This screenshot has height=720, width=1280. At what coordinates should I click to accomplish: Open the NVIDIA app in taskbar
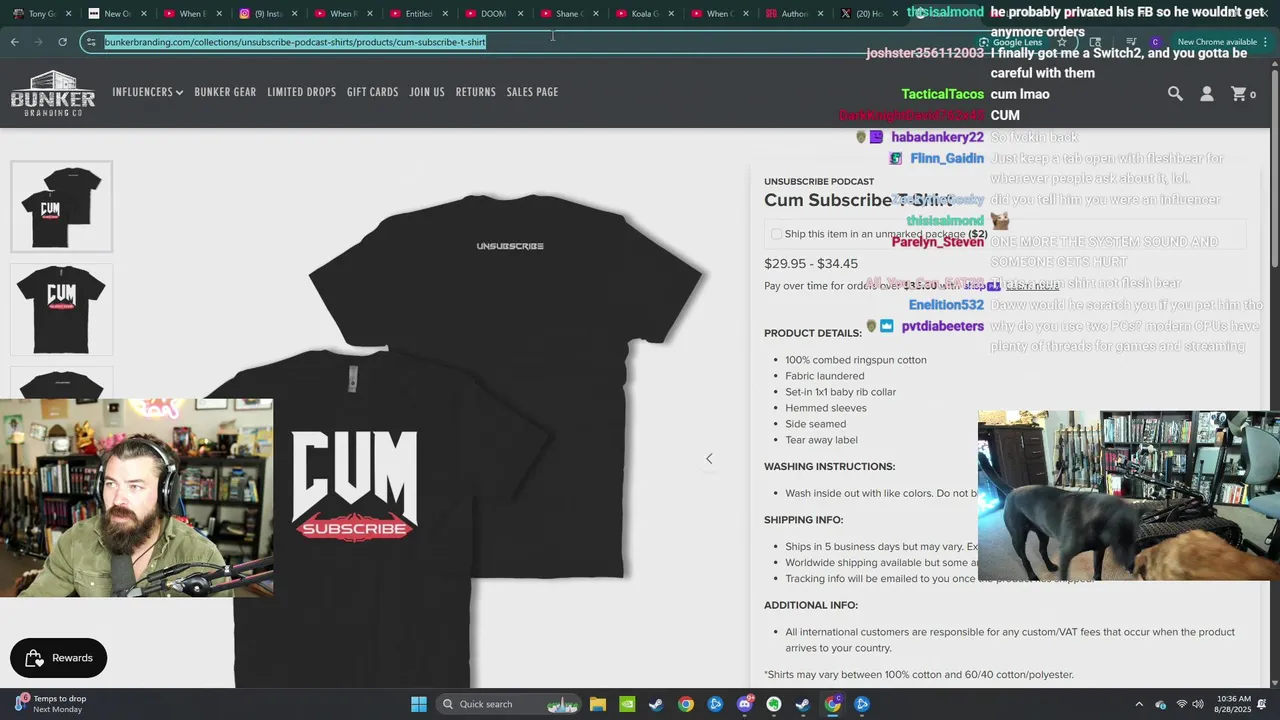(627, 704)
